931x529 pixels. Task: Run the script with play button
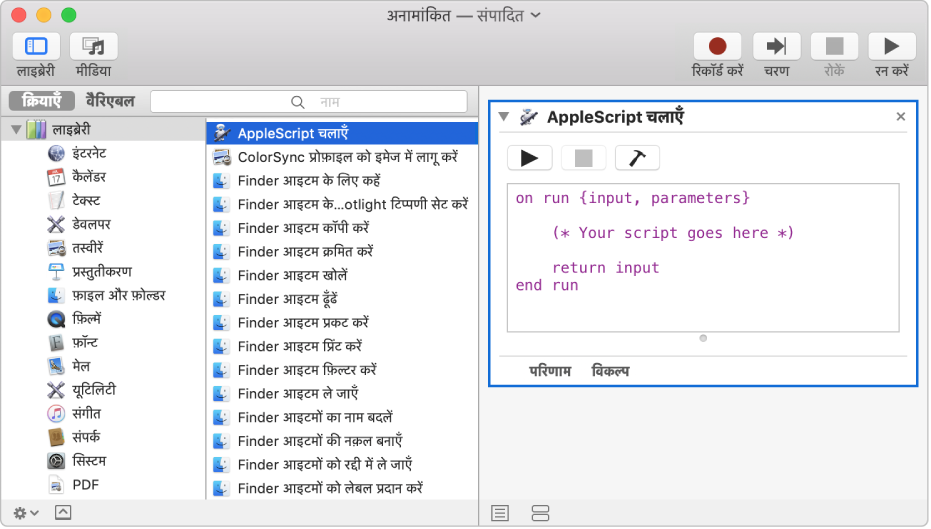(530, 158)
